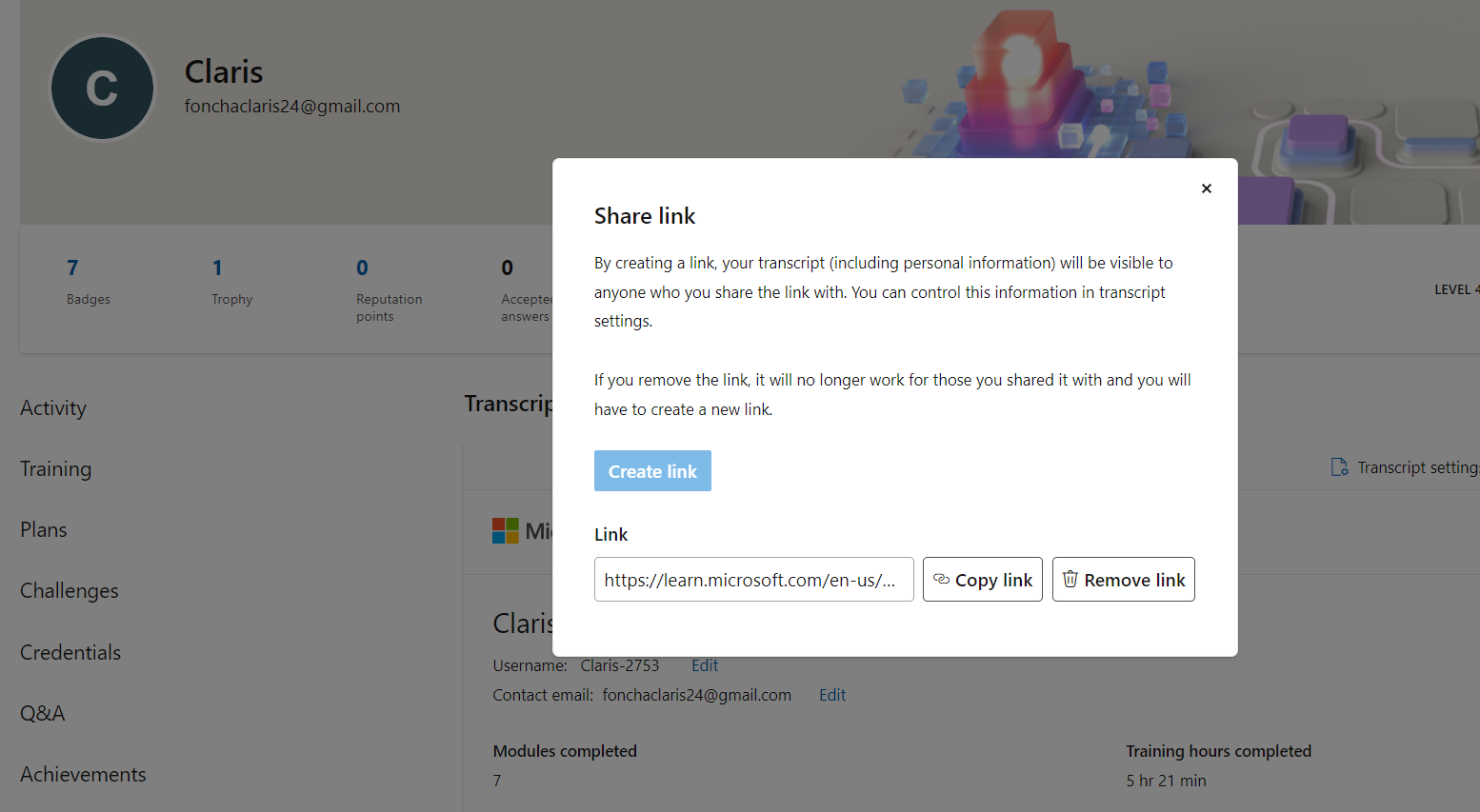Open the Q&A section
Image resolution: width=1480 pixels, height=812 pixels.
click(43, 713)
